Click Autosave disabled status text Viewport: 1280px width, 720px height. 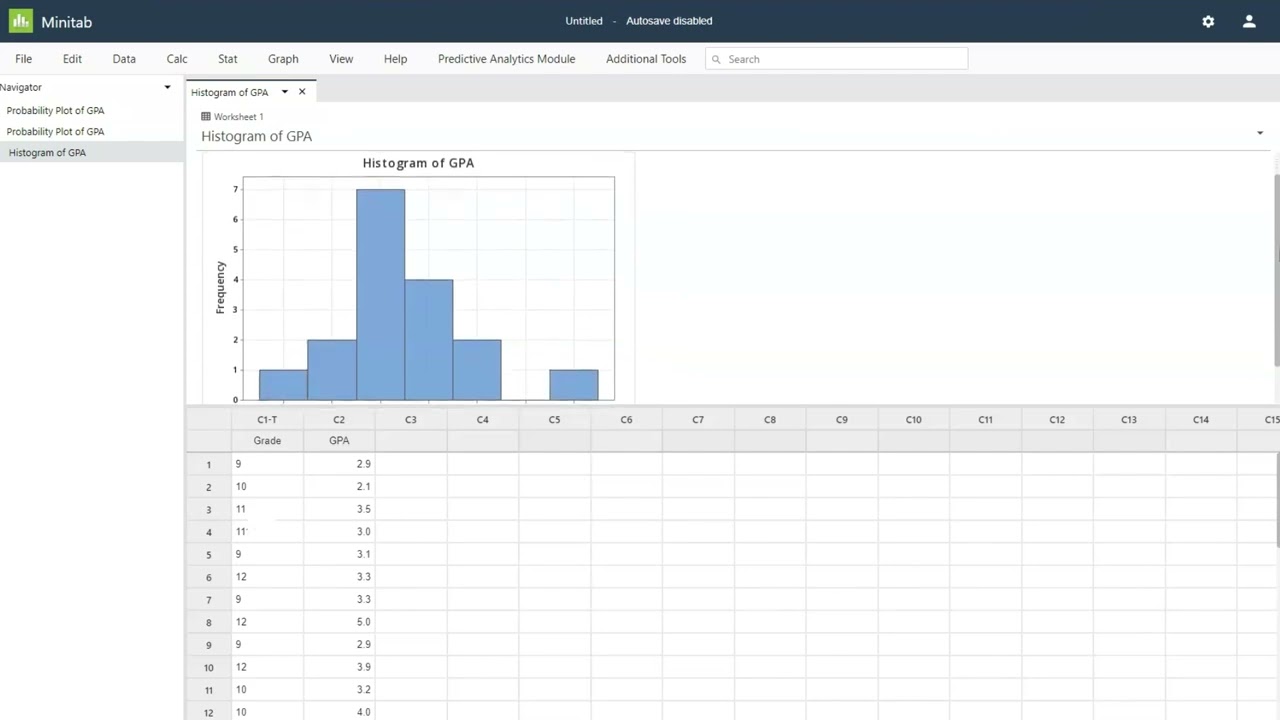tap(669, 21)
